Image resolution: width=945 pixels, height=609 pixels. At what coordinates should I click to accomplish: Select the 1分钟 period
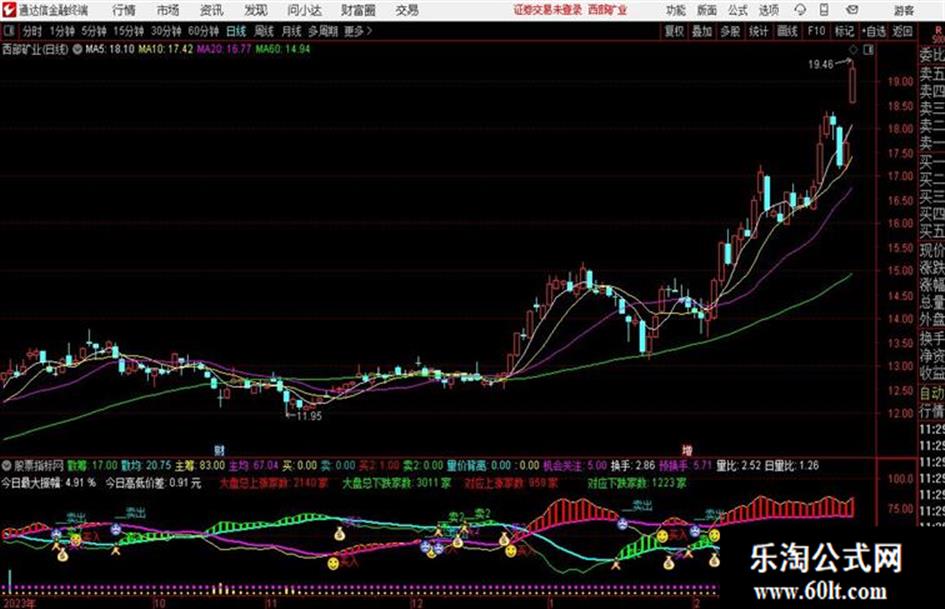62,31
